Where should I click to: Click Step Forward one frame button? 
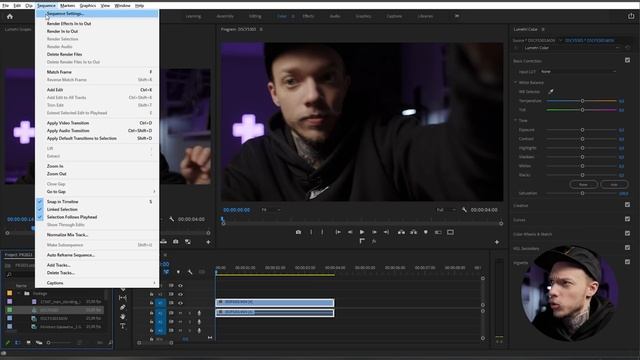click(374, 232)
